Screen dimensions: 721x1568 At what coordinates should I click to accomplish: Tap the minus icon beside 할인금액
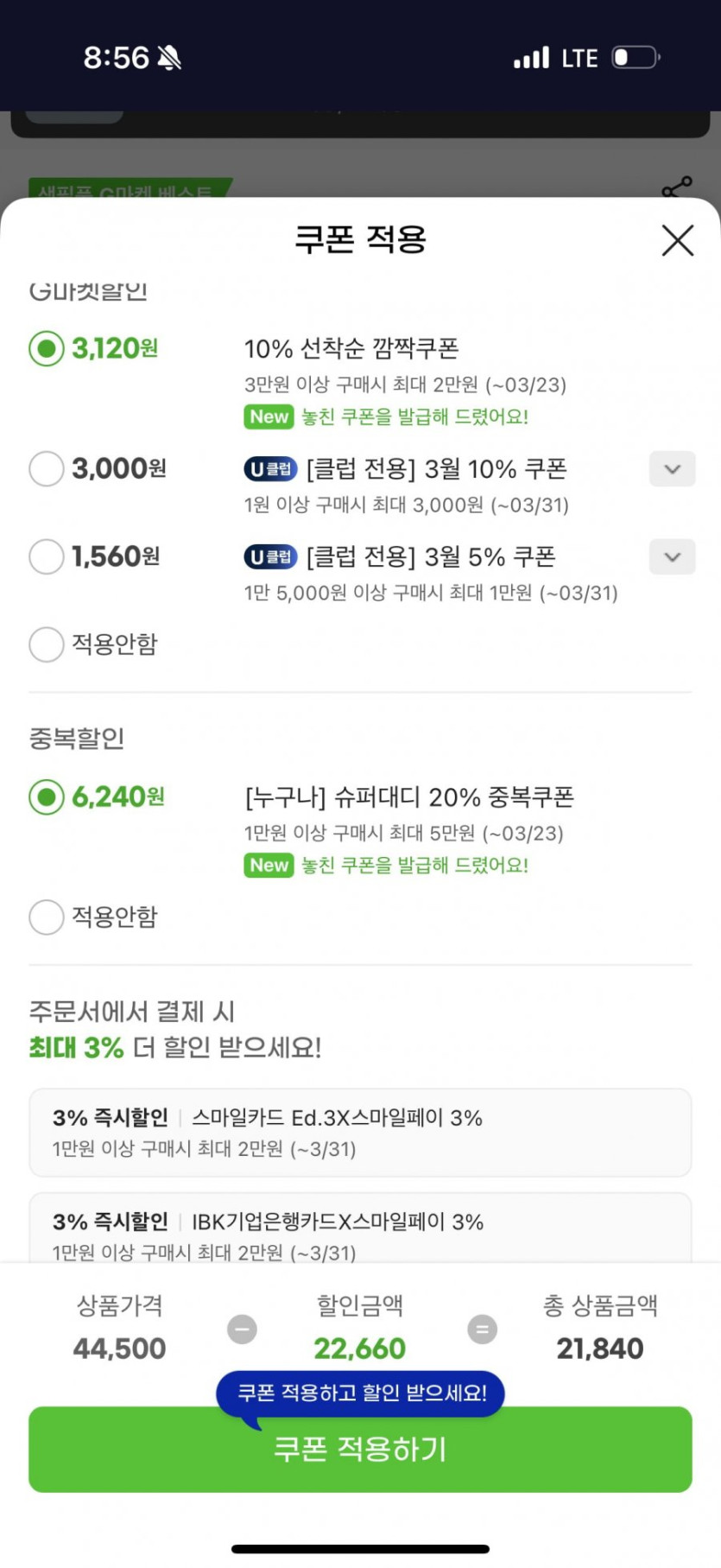coord(242,1329)
